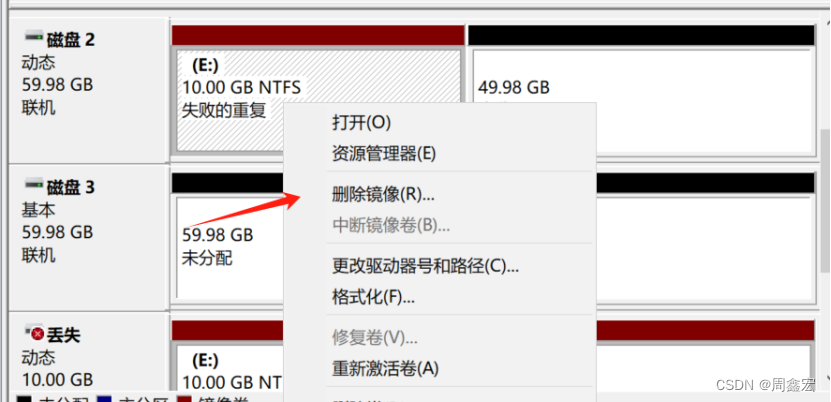This screenshot has height=402, width=831.
Task: Select 打开(O) from the context menu
Action: (361, 123)
